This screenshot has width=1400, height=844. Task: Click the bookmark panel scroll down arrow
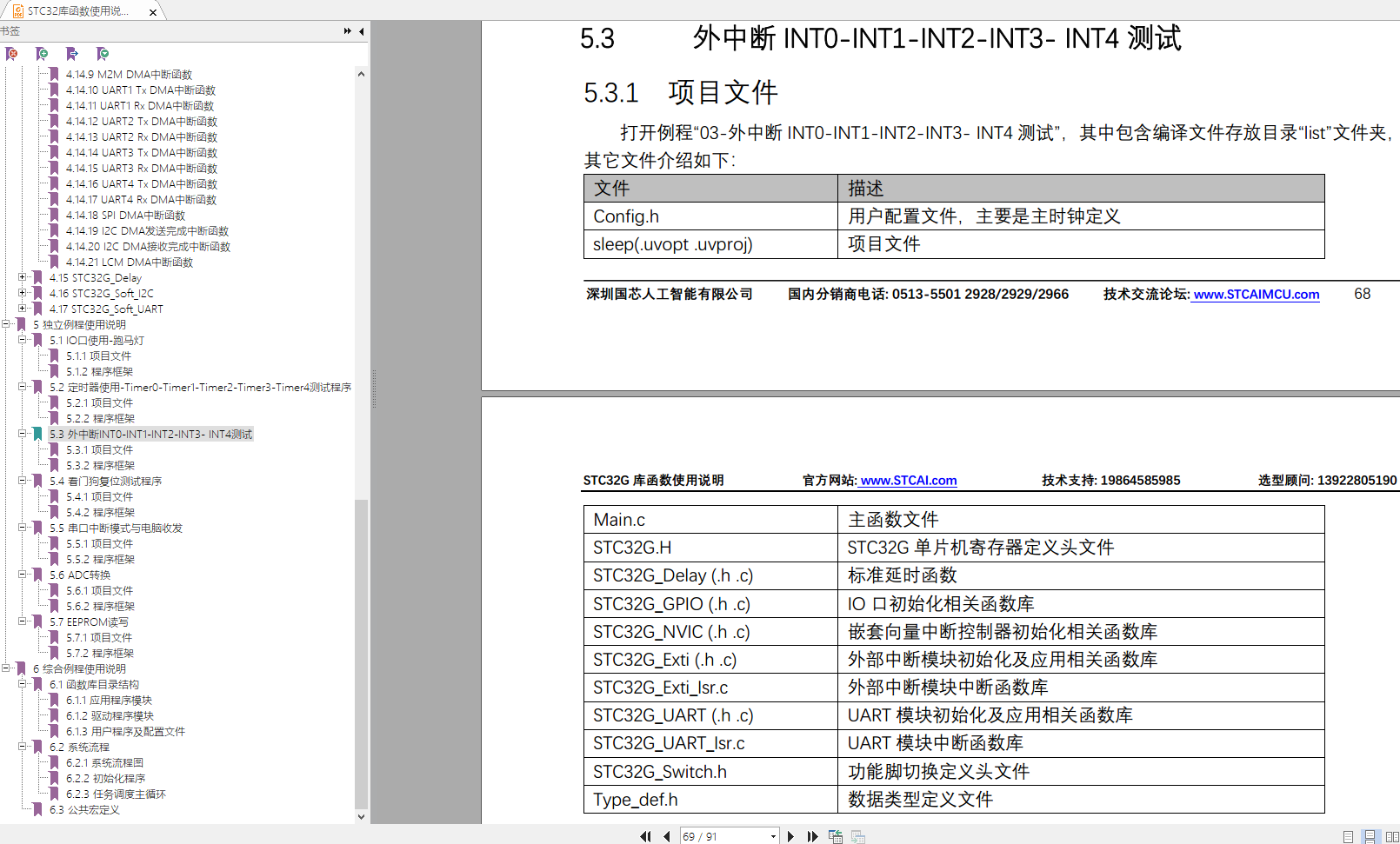tap(361, 816)
